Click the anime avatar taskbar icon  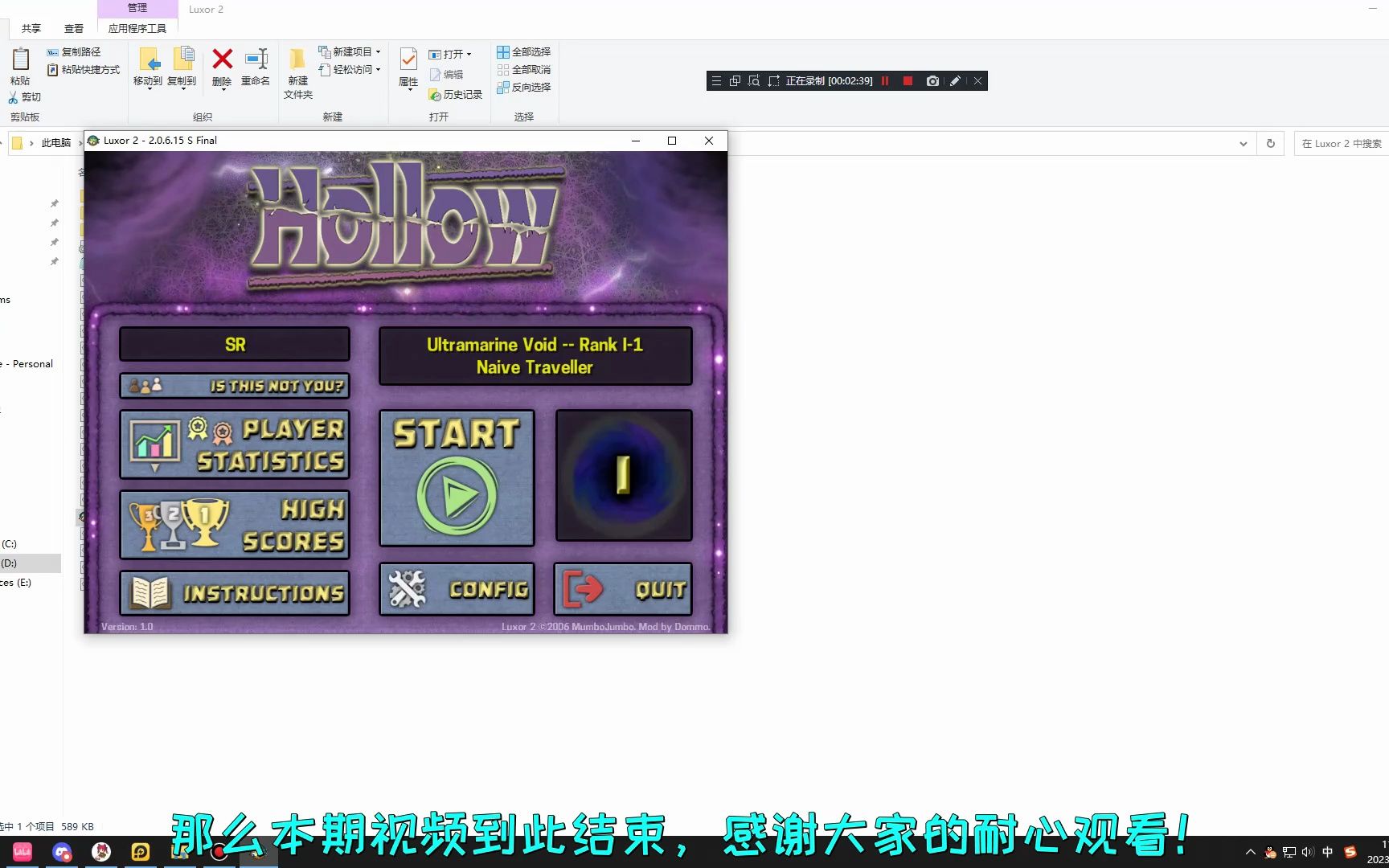[x=101, y=852]
